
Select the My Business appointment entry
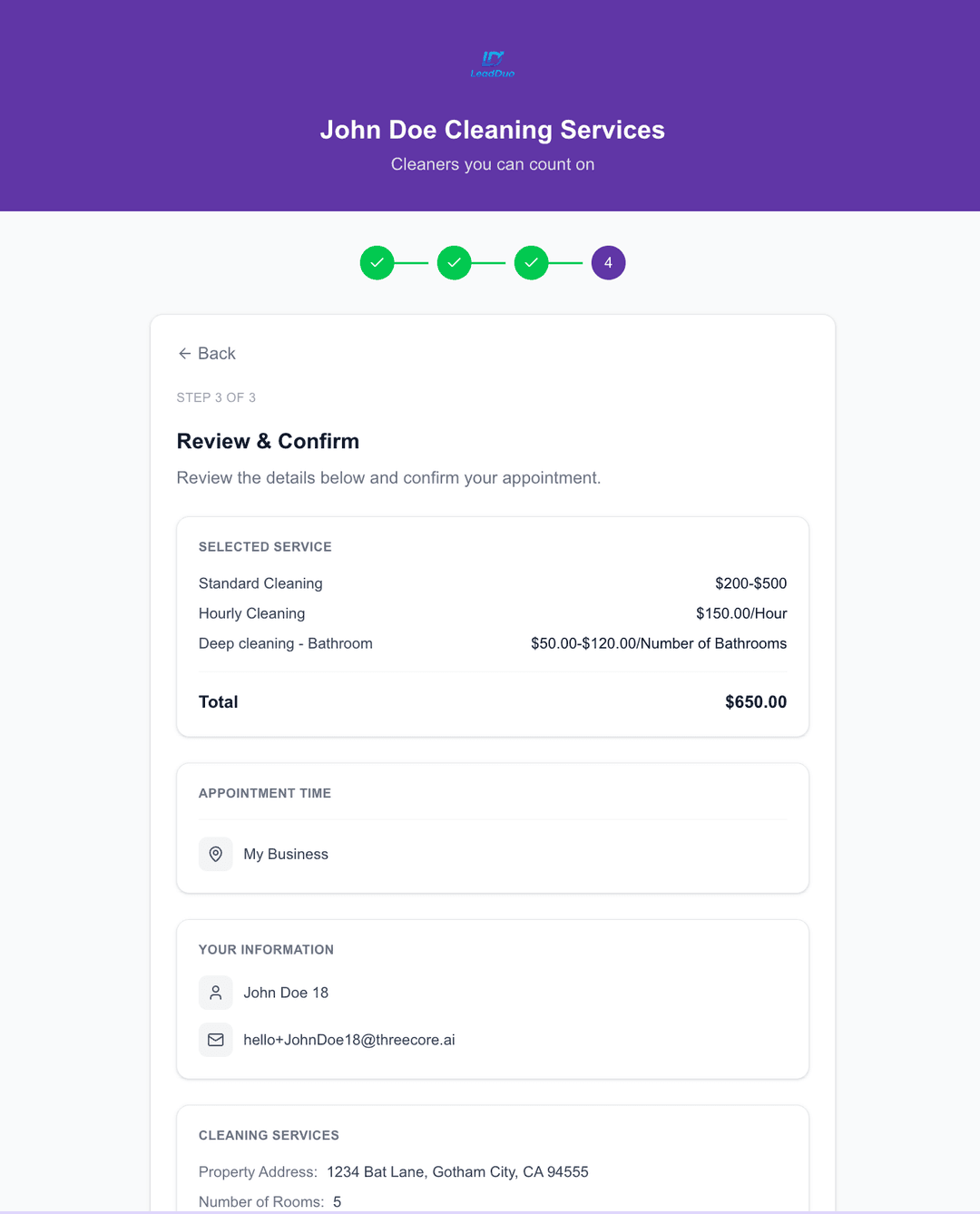(x=286, y=854)
